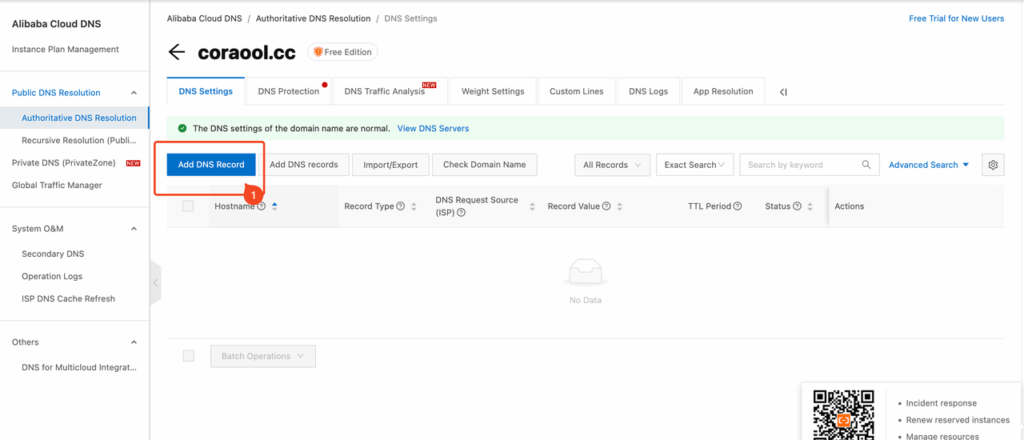1024x440 pixels.
Task: Select Authoritative DNS Resolution in sidebar
Action: [79, 118]
